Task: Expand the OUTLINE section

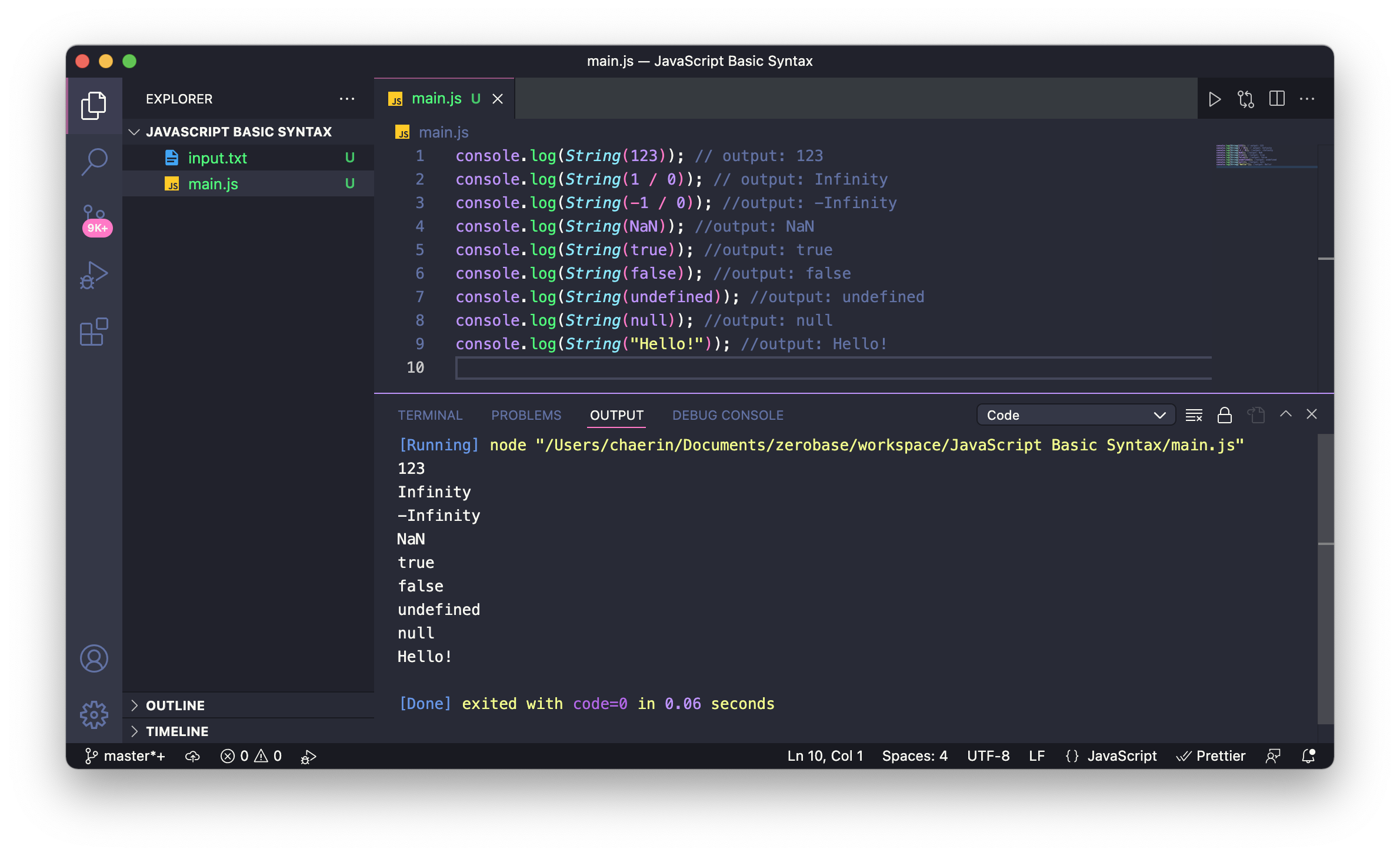Action: [x=175, y=705]
